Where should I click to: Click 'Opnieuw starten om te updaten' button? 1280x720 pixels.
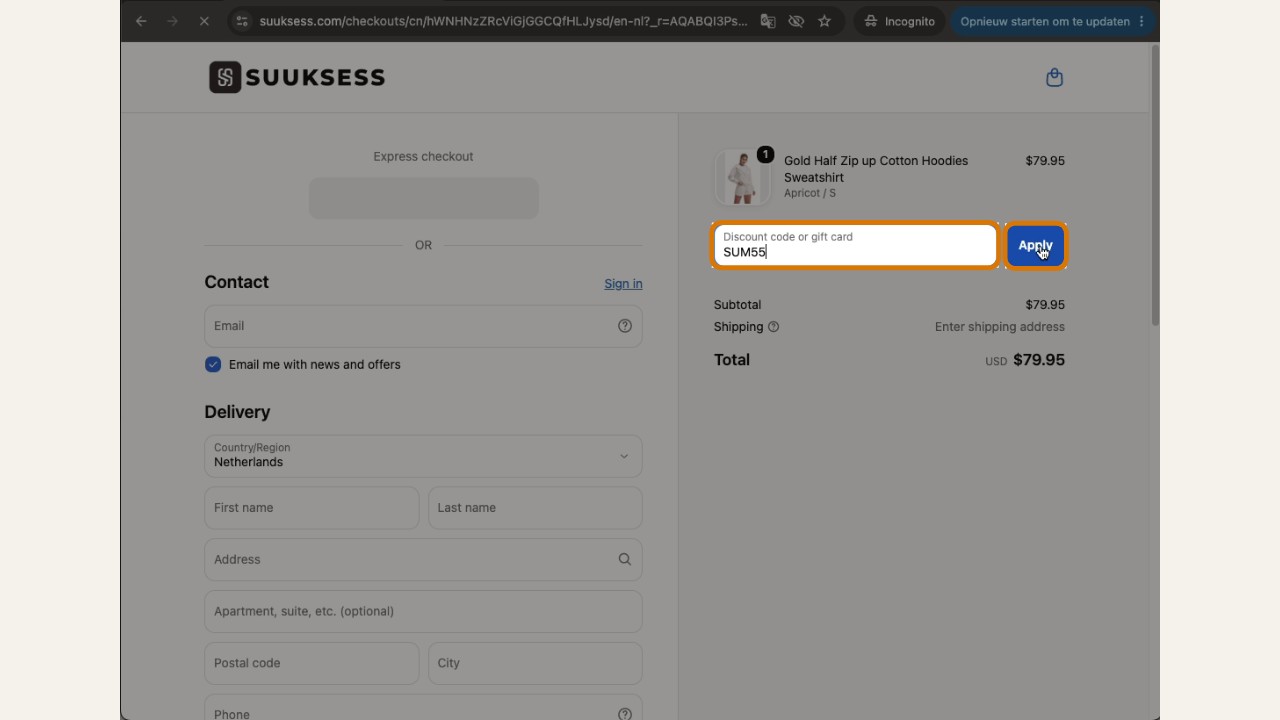(x=1054, y=21)
